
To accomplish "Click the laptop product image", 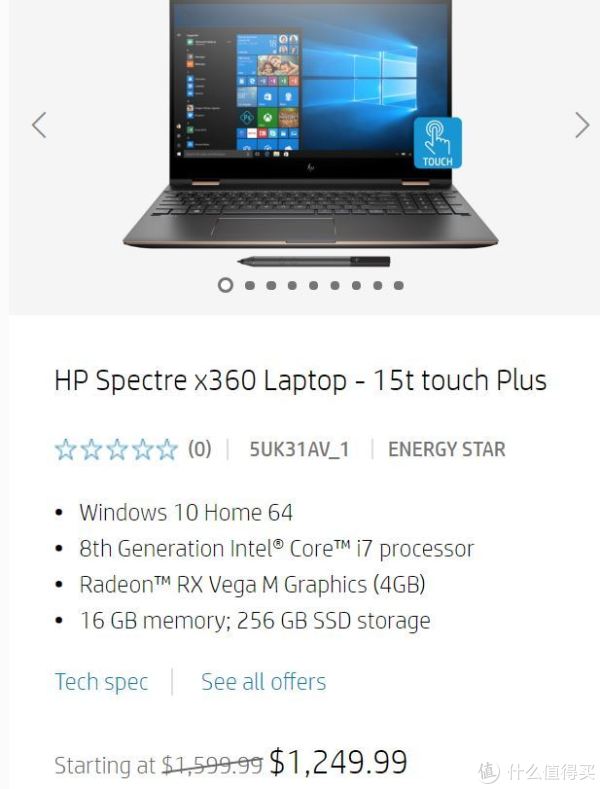I will click(311, 123).
